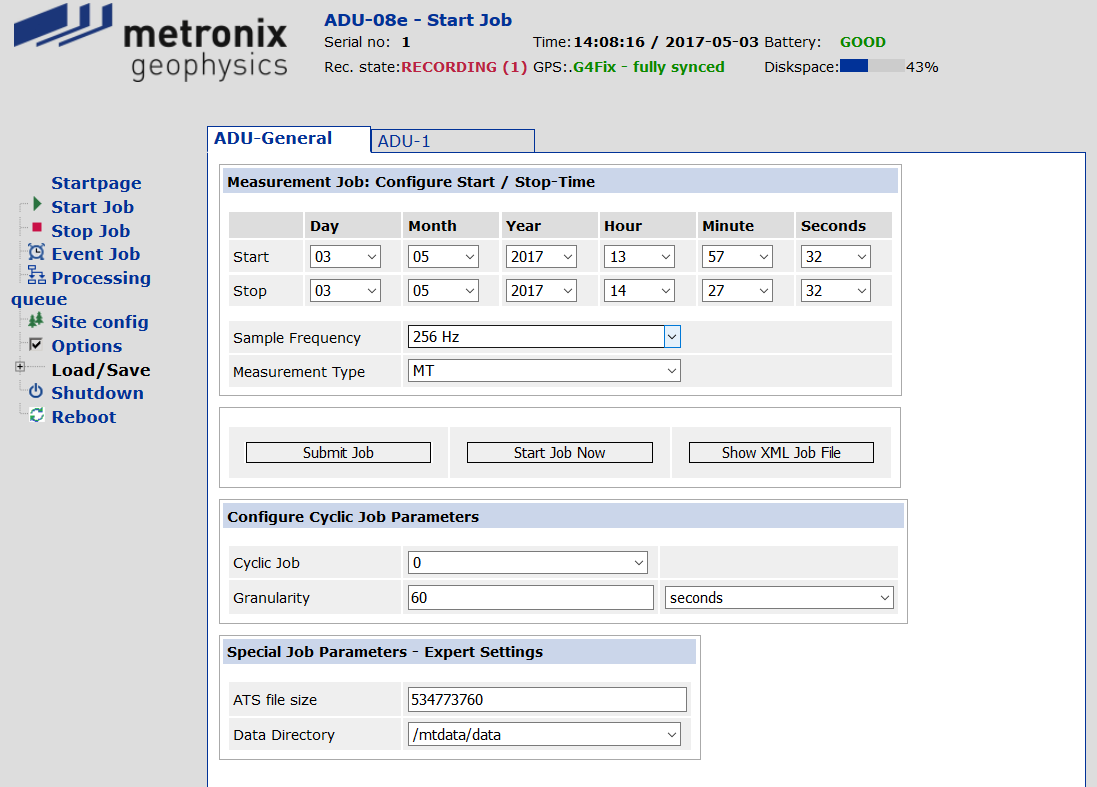Open the Cyclic Job dropdown

pyautogui.click(x=528, y=562)
